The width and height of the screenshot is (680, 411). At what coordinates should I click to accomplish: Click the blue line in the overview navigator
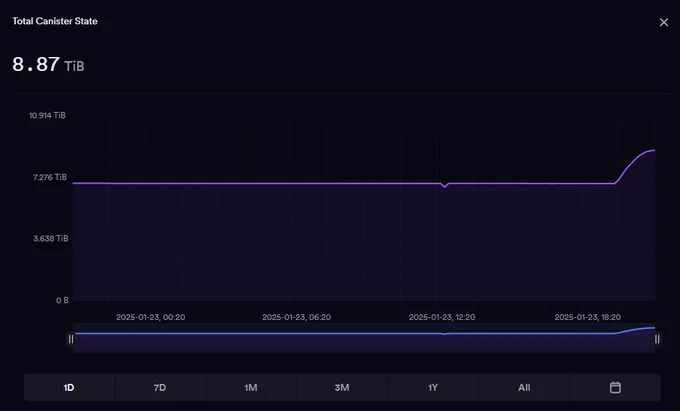pyautogui.click(x=364, y=333)
